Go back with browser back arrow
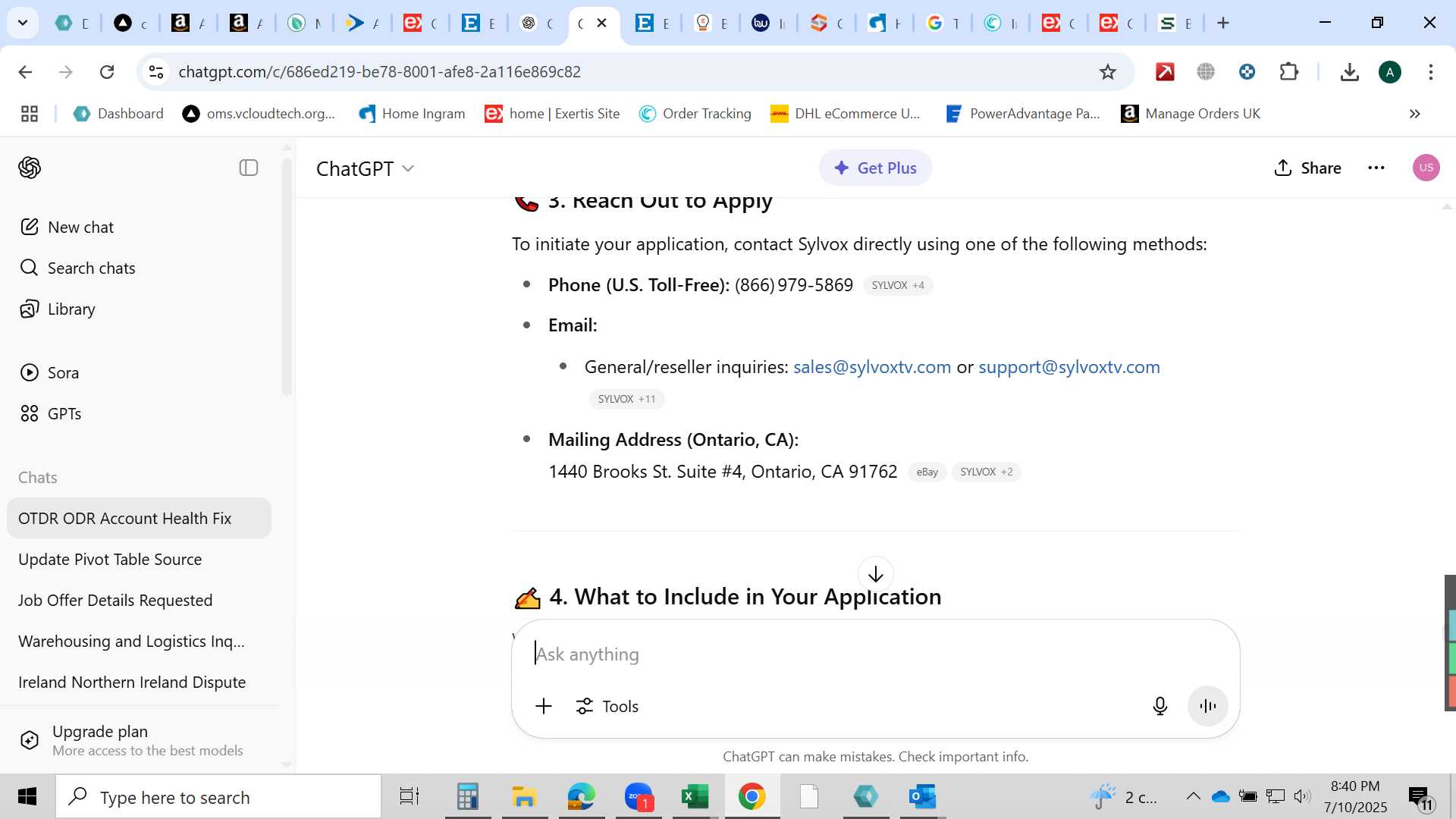This screenshot has height=819, width=1456. tap(25, 71)
